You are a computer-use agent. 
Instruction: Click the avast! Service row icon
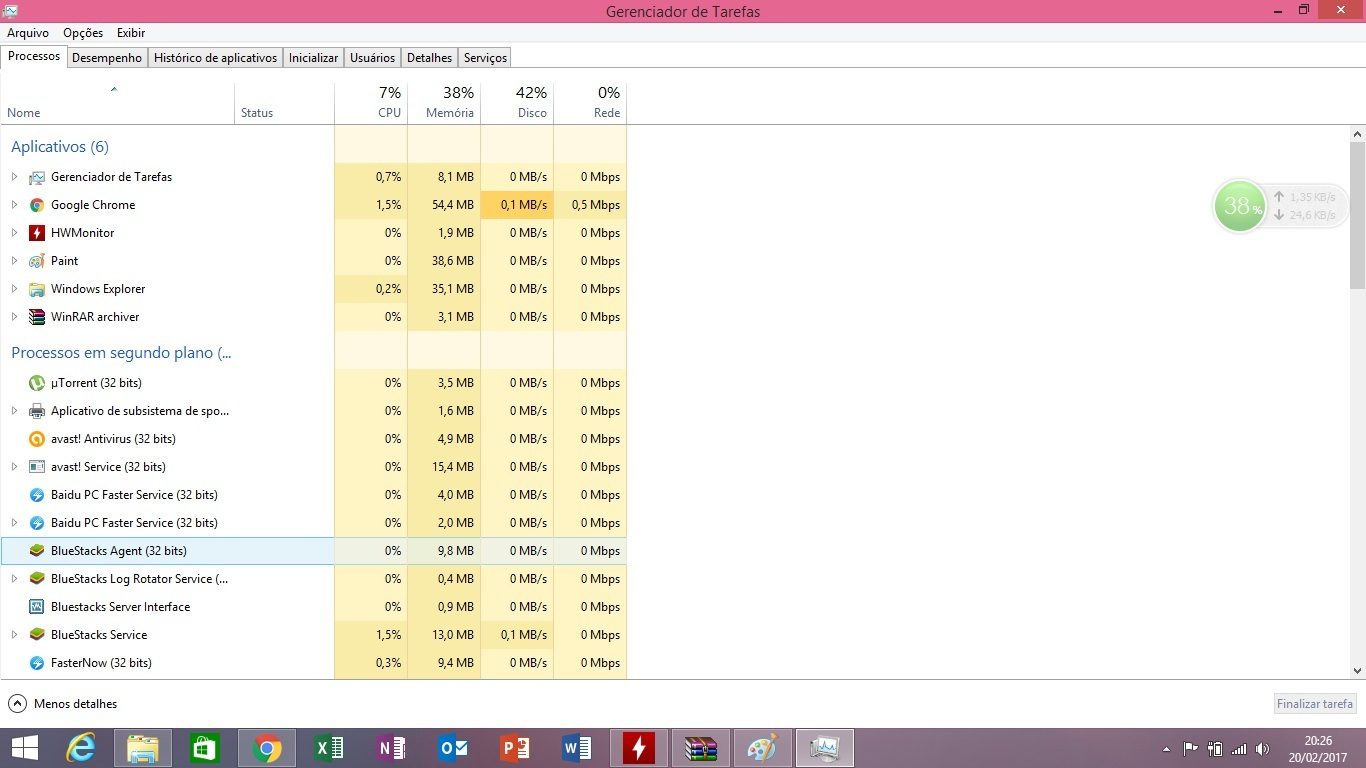(37, 467)
